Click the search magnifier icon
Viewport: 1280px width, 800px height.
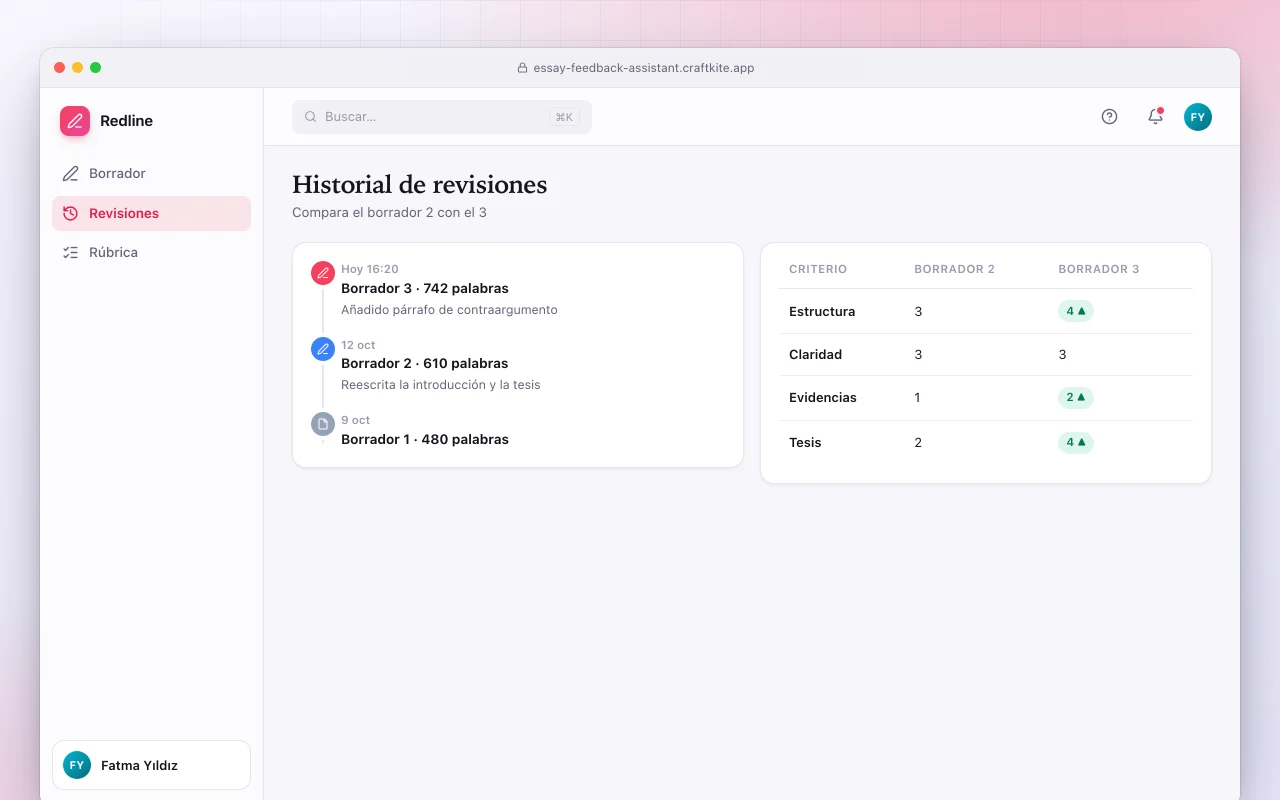[310, 117]
